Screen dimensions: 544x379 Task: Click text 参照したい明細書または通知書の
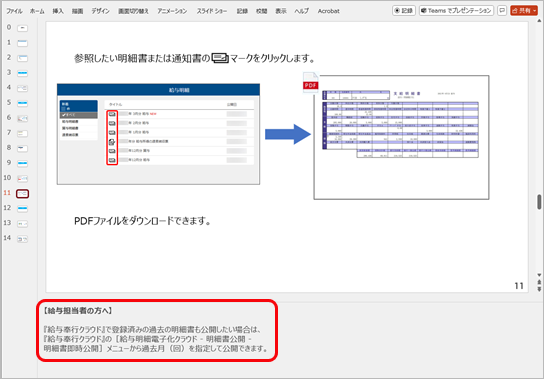[142, 58]
